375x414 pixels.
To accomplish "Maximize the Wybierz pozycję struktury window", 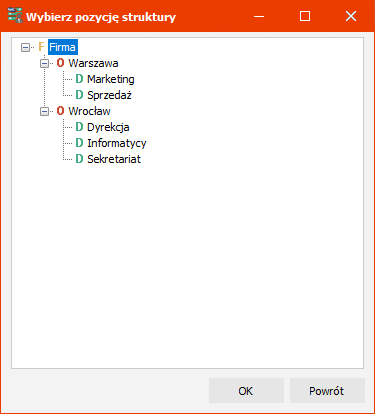I will pos(305,16).
